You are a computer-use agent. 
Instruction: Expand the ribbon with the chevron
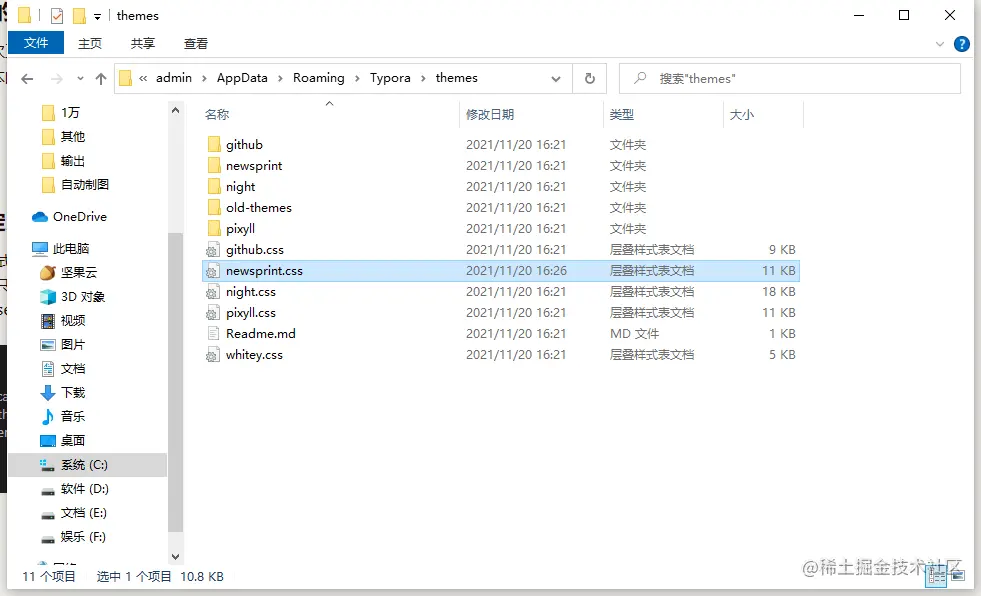pyautogui.click(x=939, y=44)
